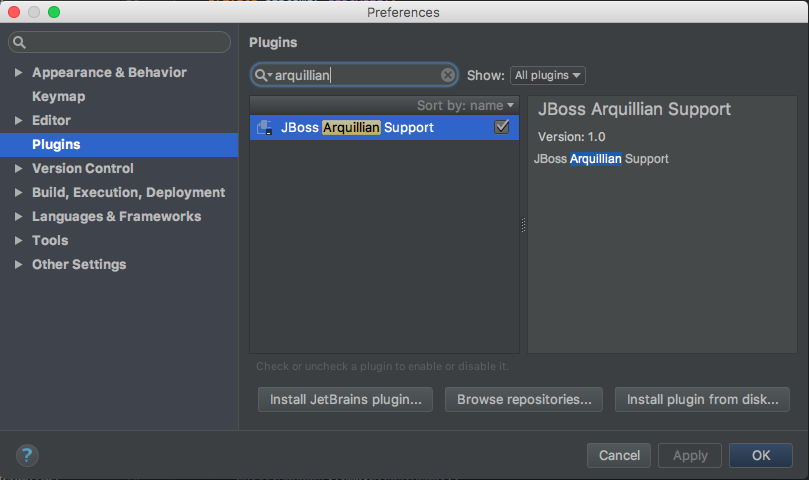This screenshot has width=809, height=480.
Task: Clear the arquillian plugin search text
Action: pyautogui.click(x=448, y=75)
